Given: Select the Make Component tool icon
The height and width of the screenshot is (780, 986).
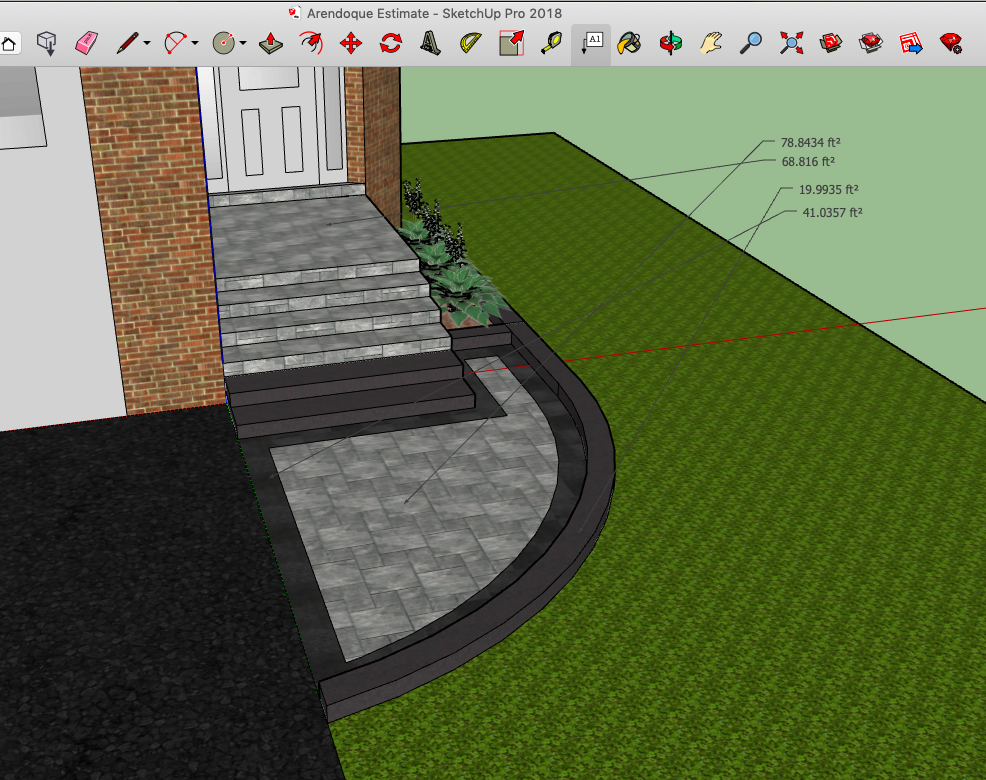Looking at the screenshot, I should coord(47,43).
